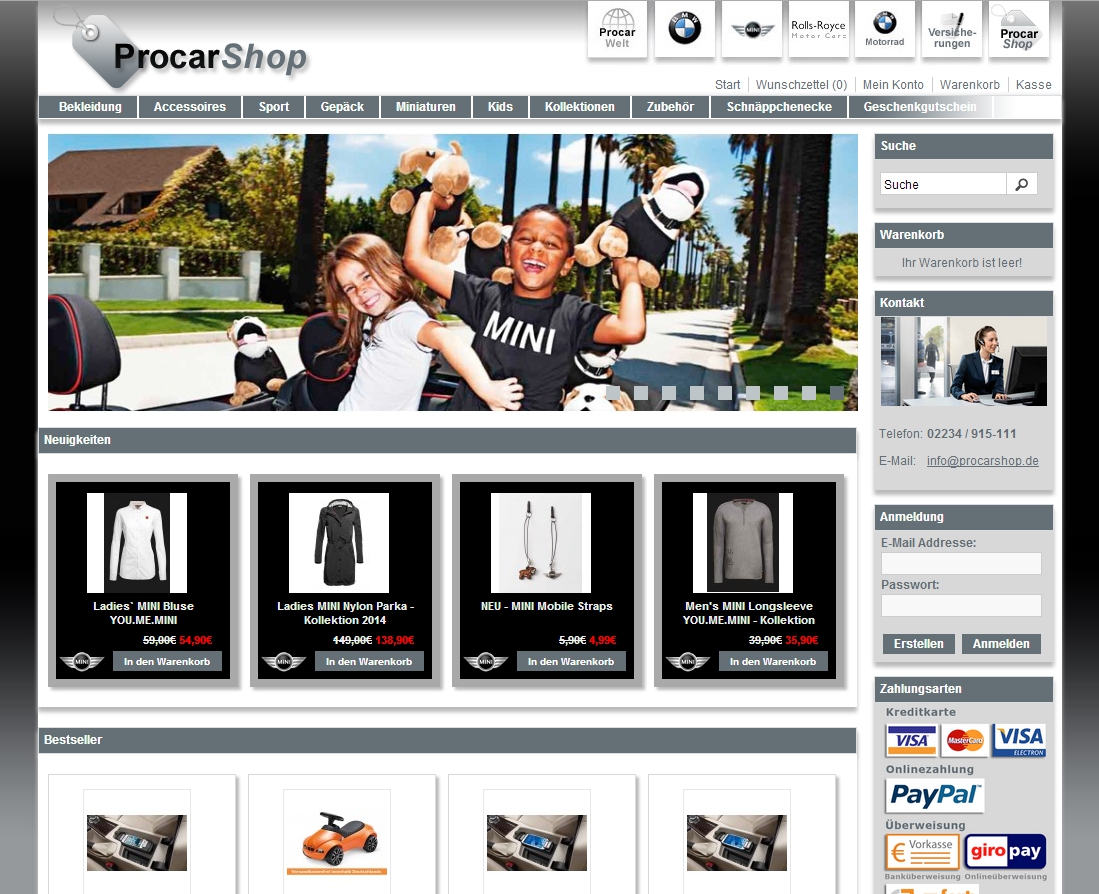Select the first banner slide indicator
Viewport: 1099px width, 894px height.
click(613, 393)
